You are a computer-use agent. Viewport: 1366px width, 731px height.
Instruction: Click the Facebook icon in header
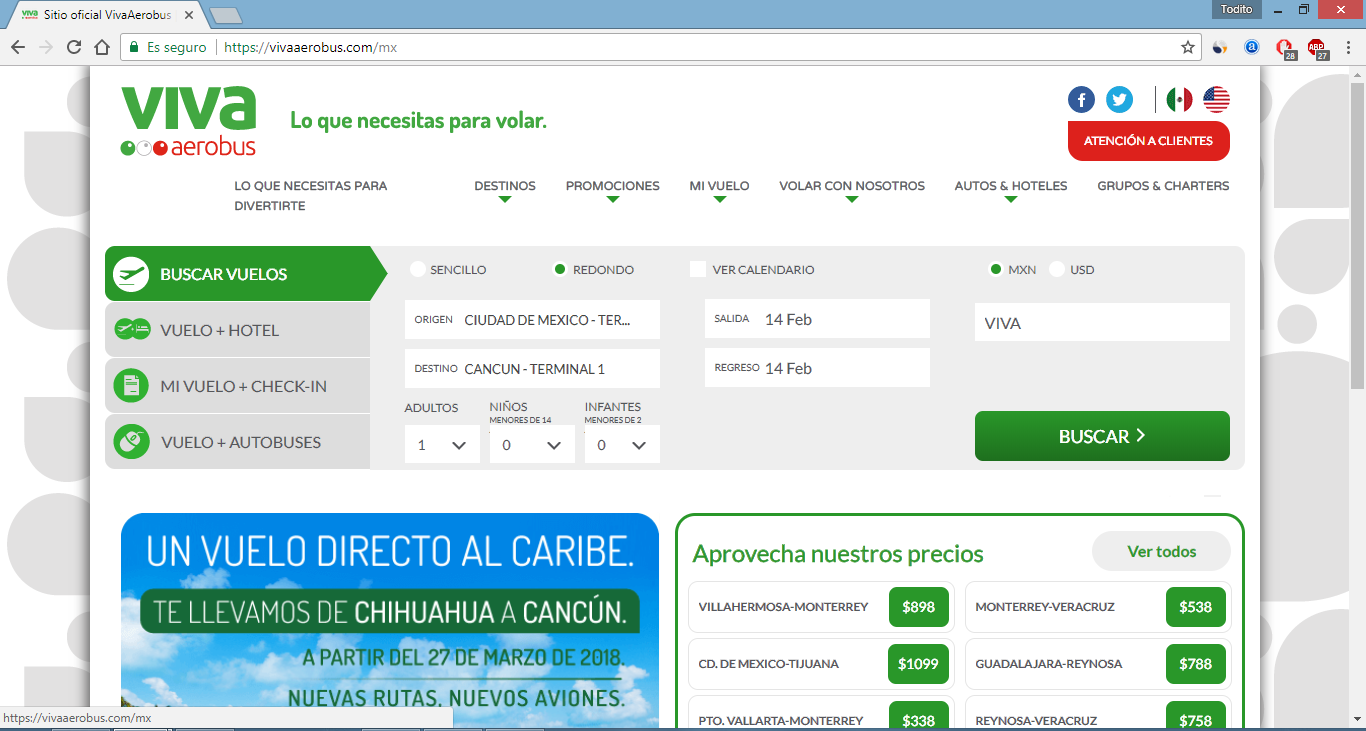1081,100
